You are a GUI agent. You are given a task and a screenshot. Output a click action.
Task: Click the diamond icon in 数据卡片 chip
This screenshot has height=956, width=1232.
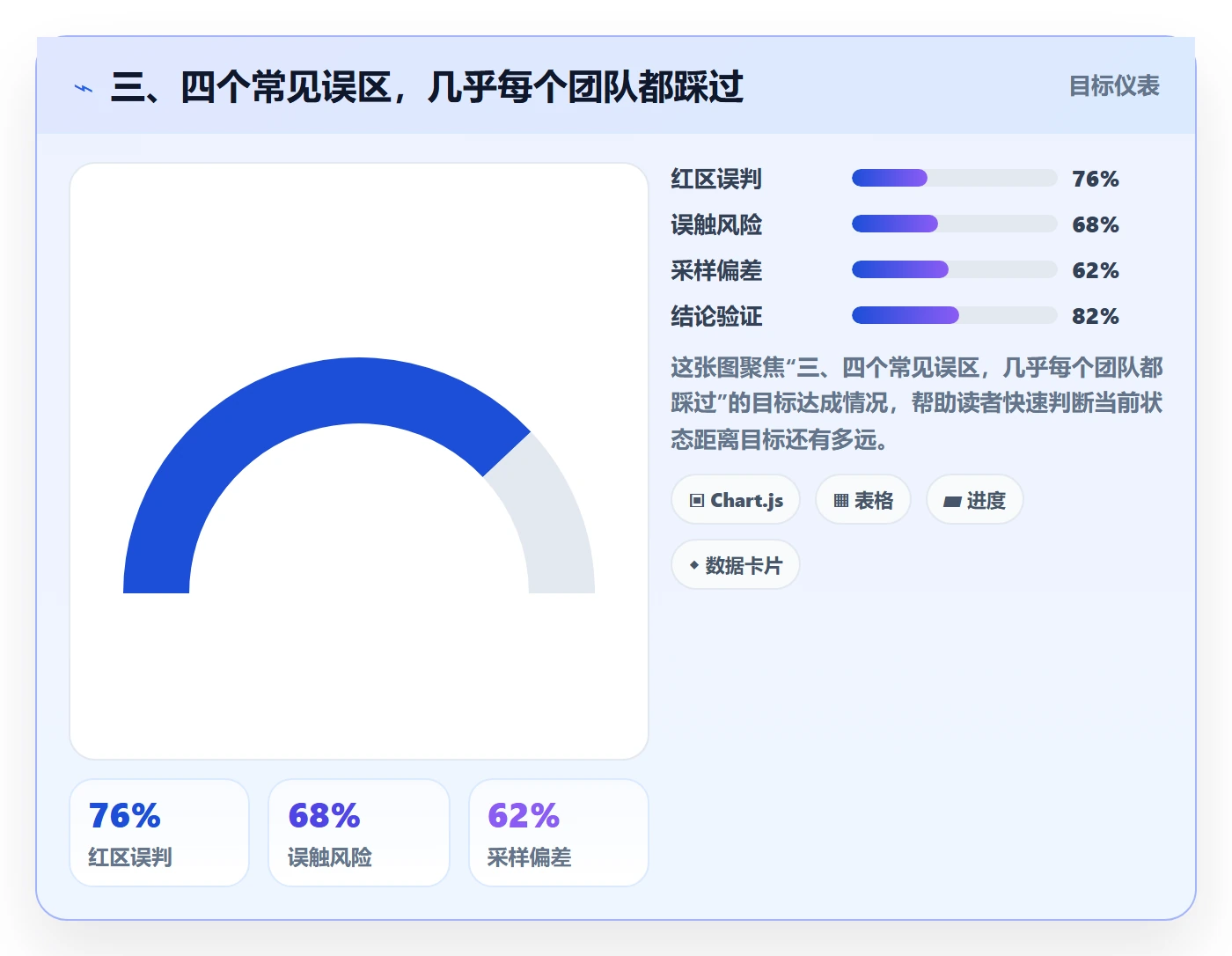pos(694,565)
